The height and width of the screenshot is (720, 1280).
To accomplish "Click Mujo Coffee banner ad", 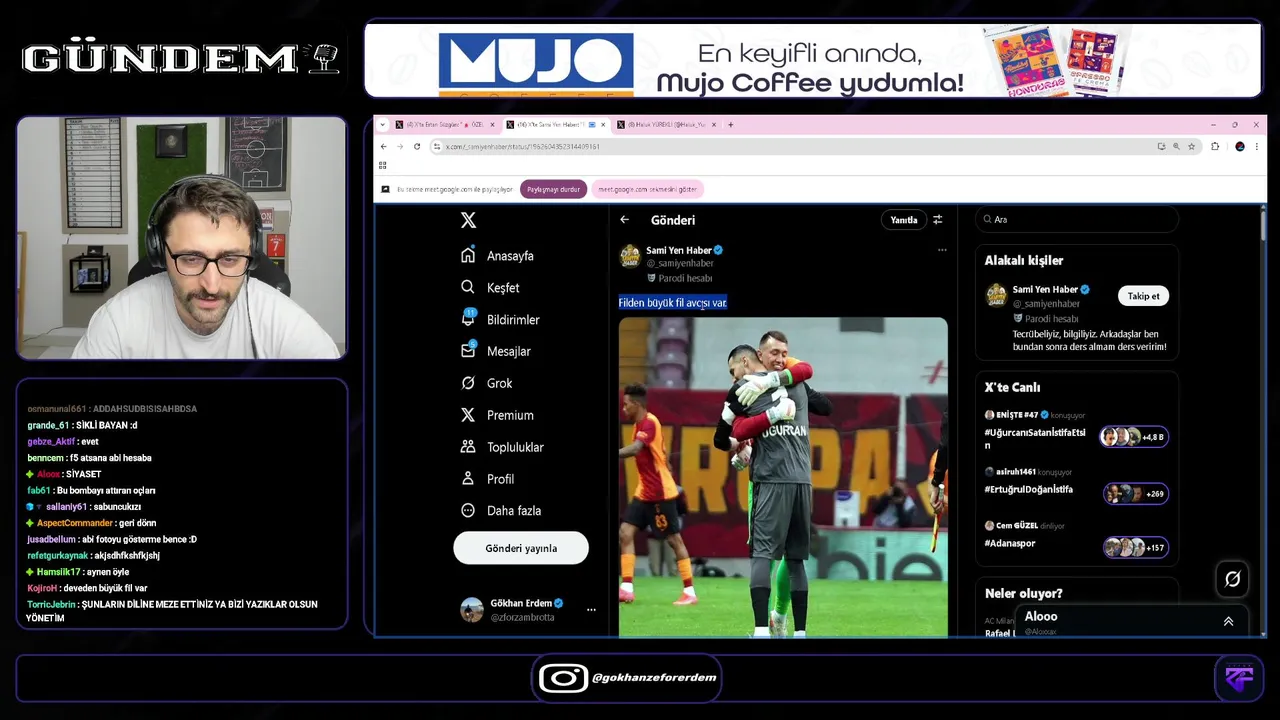I will pyautogui.click(x=812, y=60).
